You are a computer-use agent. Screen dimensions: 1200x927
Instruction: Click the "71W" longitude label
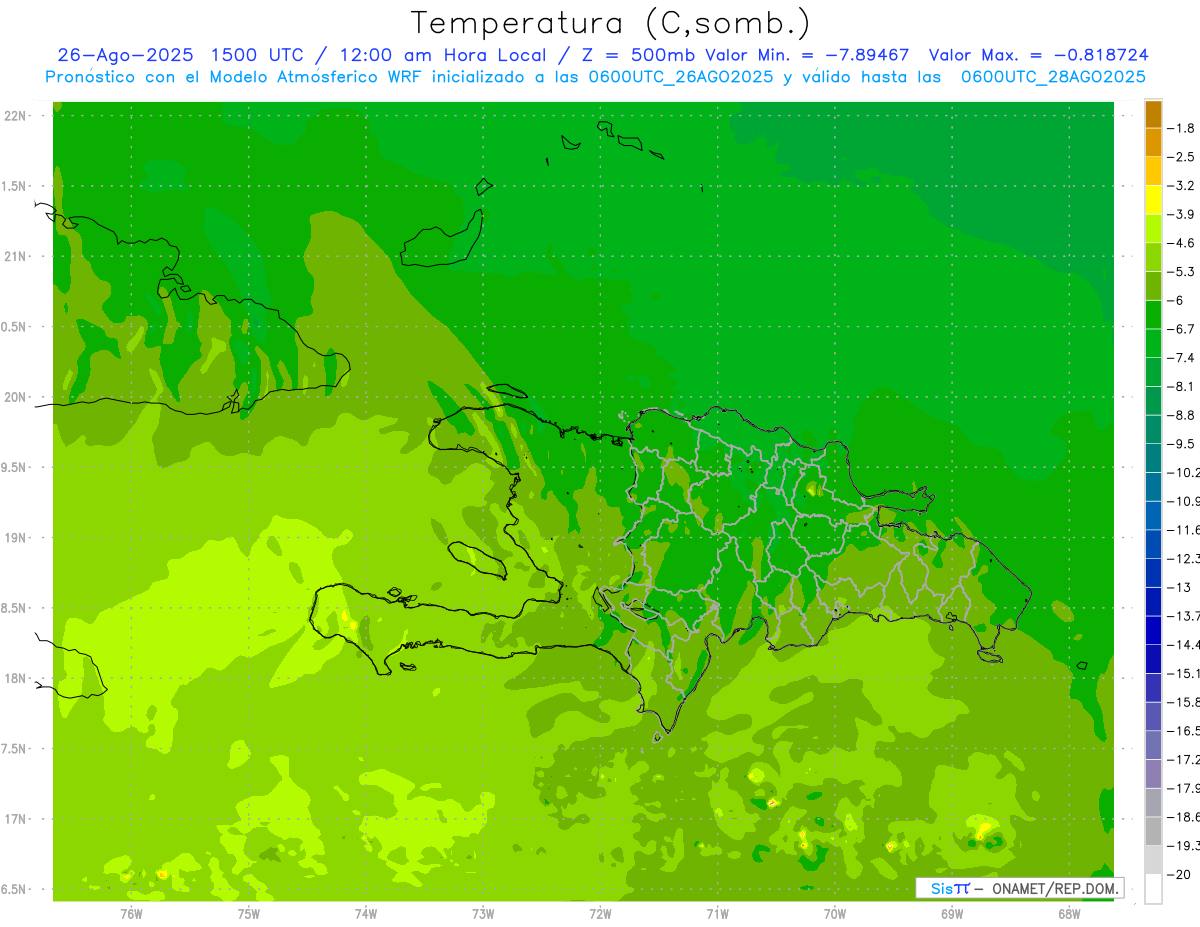(x=717, y=913)
